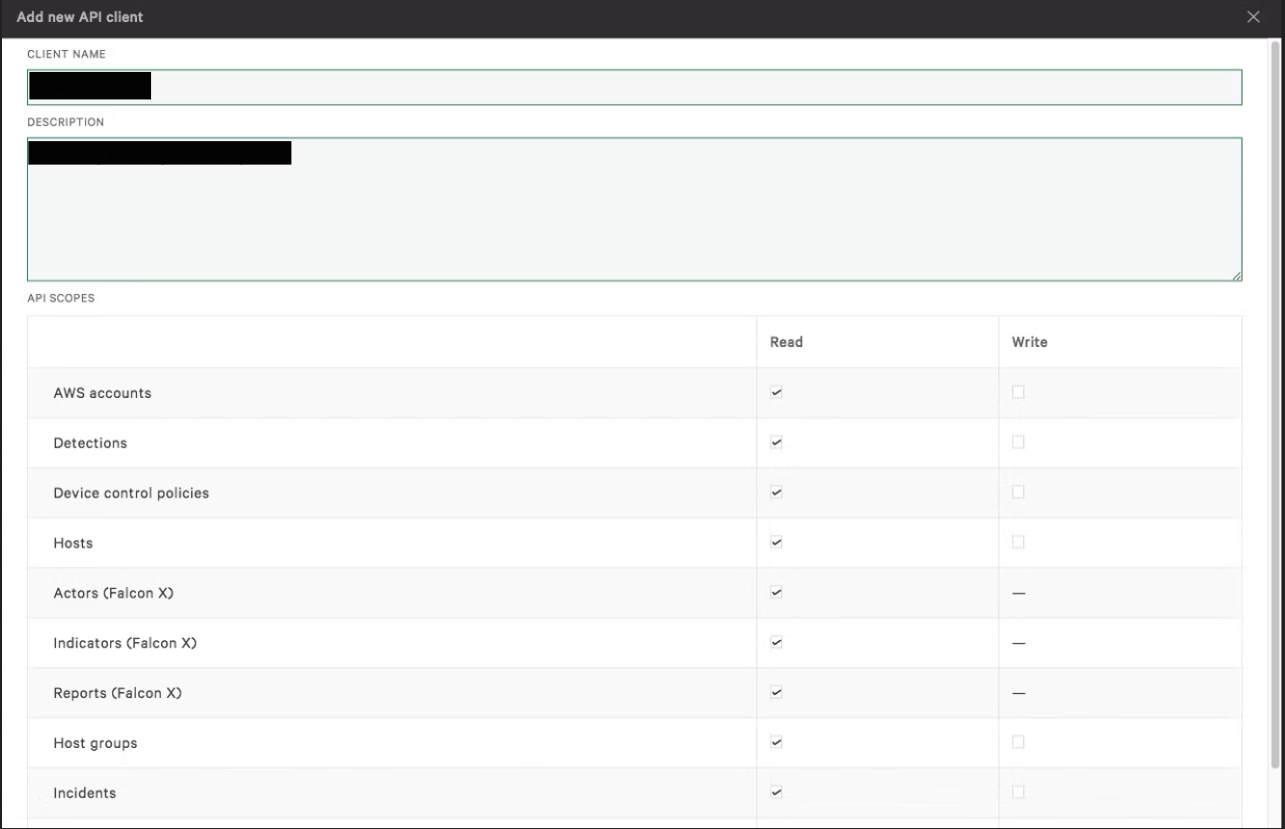Viewport: 1285px width, 829px height.
Task: Uncheck Read for Reports (Falcon X)
Action: [776, 692]
